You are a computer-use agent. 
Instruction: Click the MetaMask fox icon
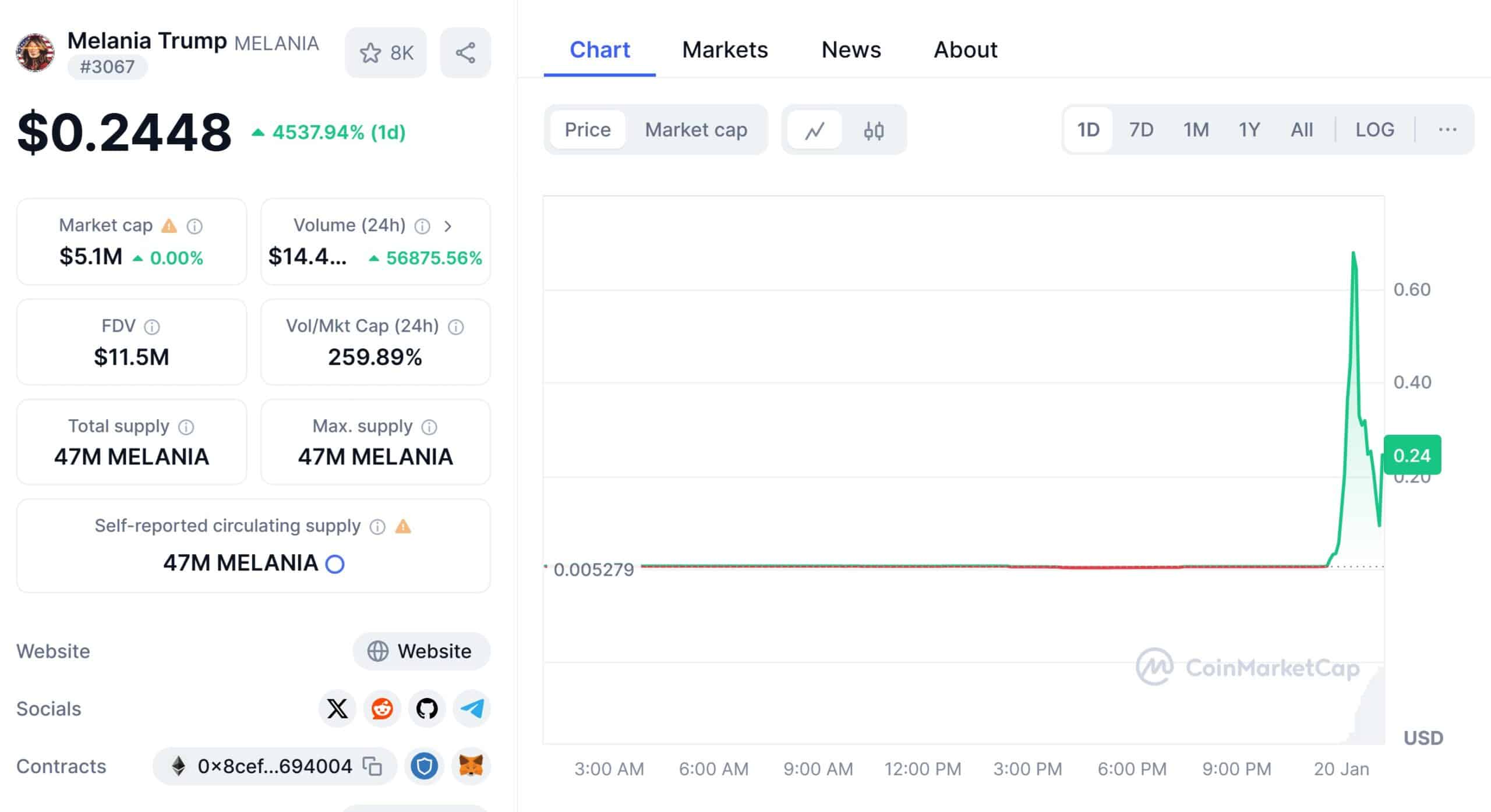(x=471, y=766)
